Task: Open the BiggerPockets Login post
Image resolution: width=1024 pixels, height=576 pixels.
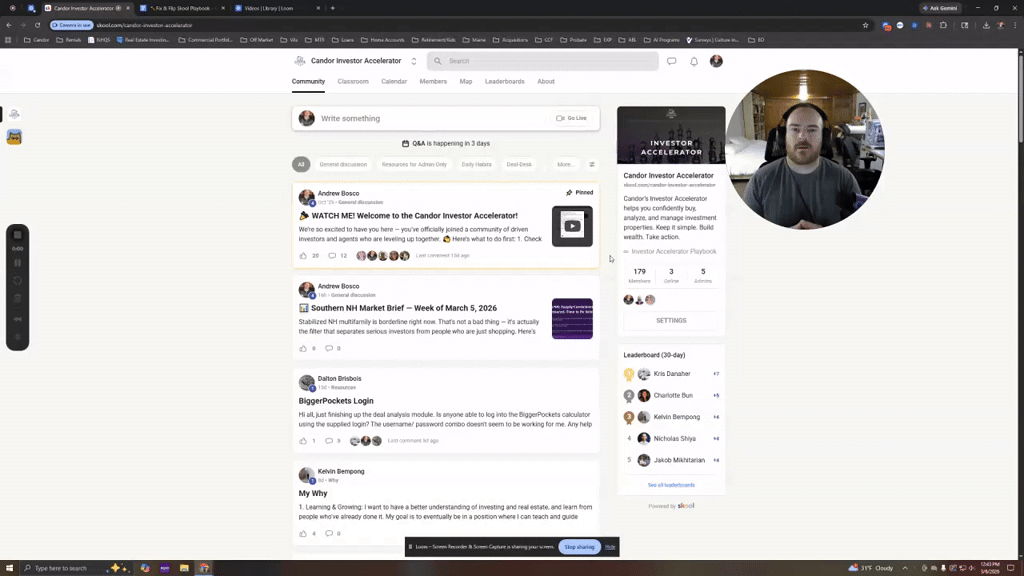Action: (x=336, y=401)
